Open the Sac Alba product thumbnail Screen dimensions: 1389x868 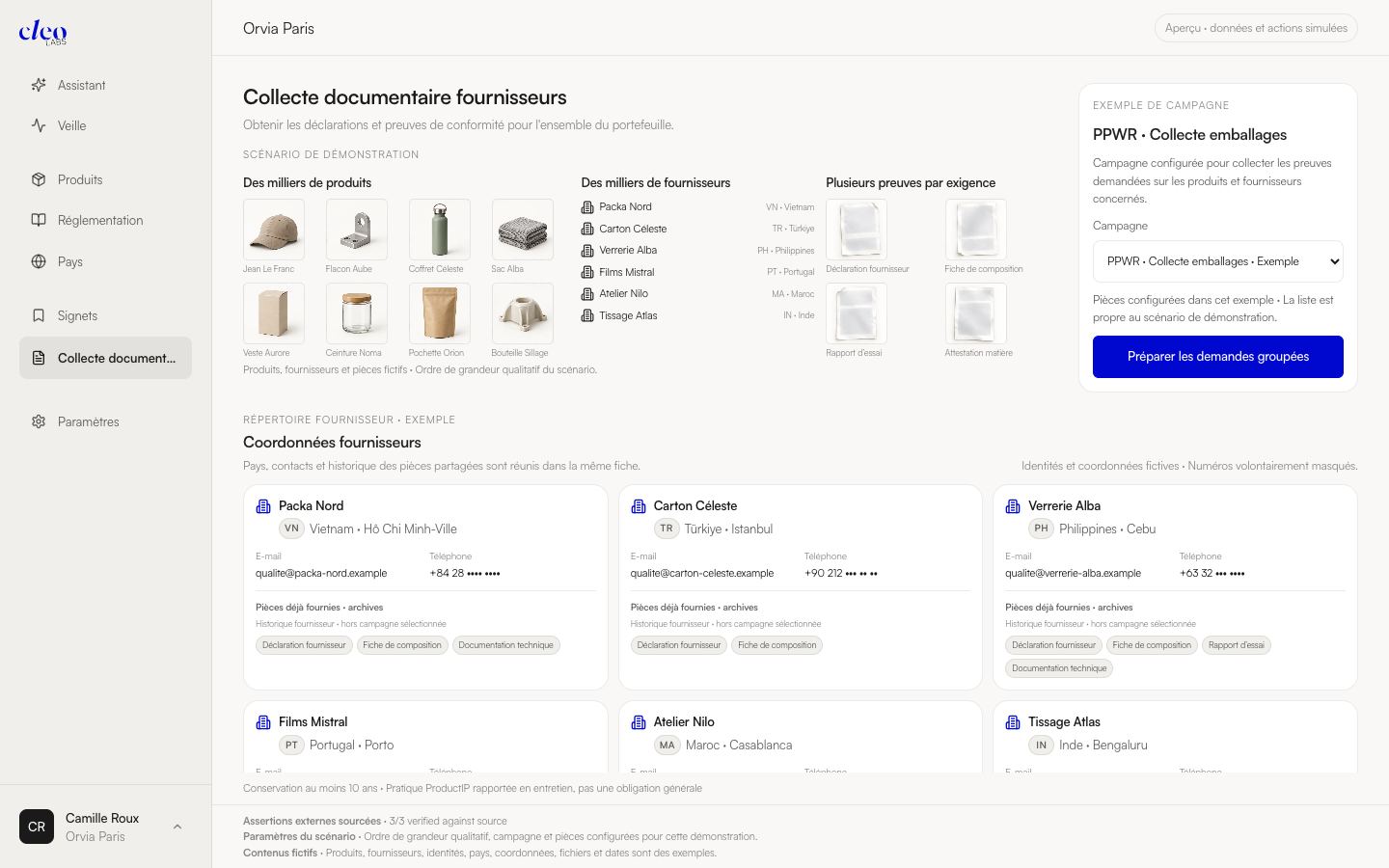[523, 230]
